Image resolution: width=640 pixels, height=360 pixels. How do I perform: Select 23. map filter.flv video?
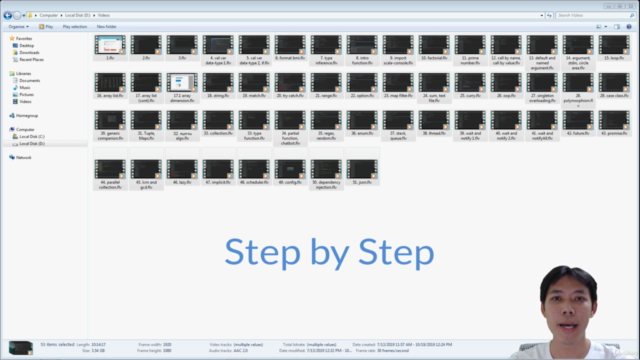point(398,85)
